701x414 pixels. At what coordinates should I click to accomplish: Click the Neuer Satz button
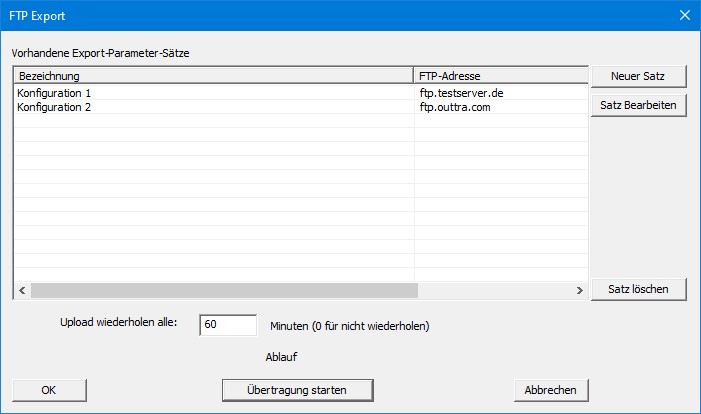[x=638, y=76]
